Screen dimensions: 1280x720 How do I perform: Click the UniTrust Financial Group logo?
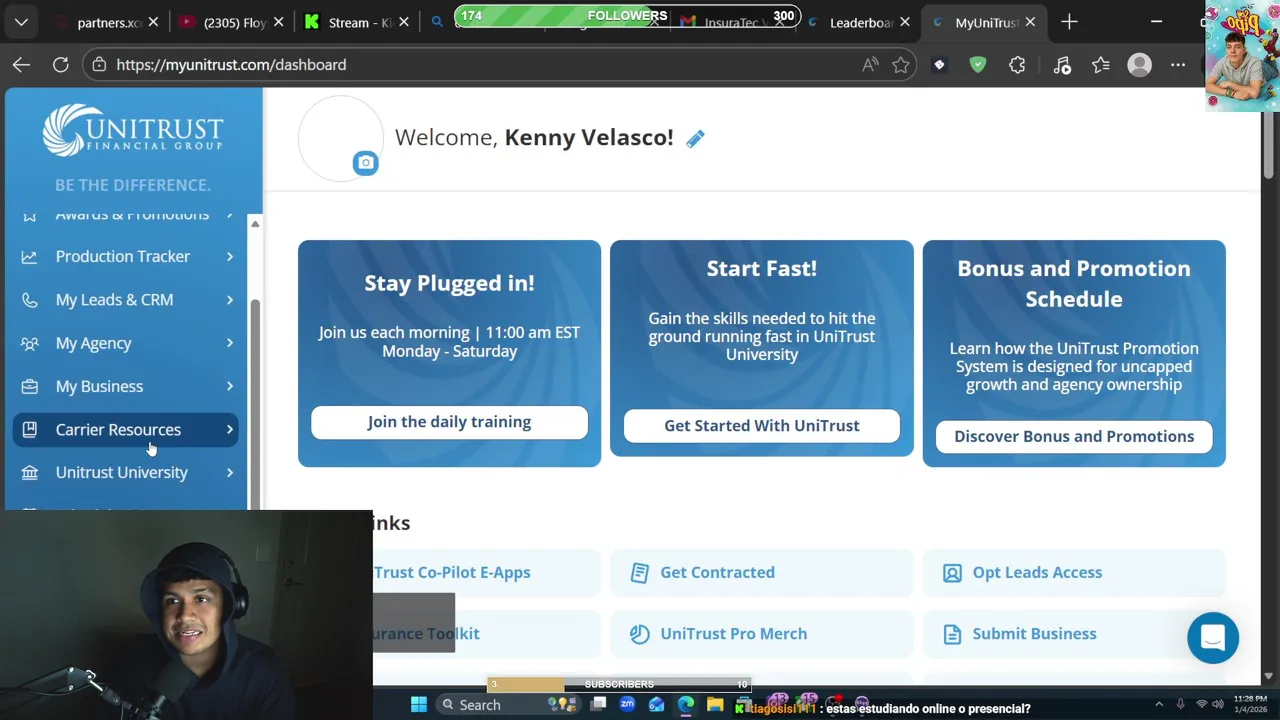133,131
